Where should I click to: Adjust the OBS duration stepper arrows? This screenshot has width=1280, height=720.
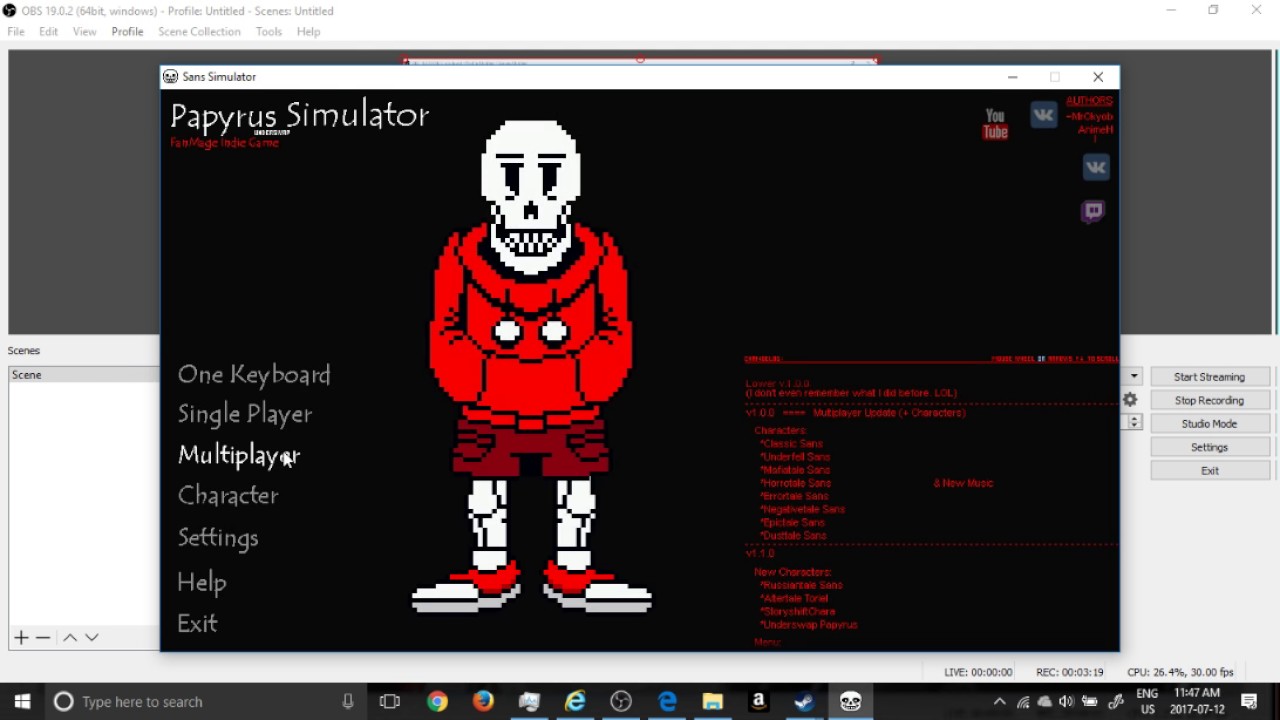(x=1134, y=422)
